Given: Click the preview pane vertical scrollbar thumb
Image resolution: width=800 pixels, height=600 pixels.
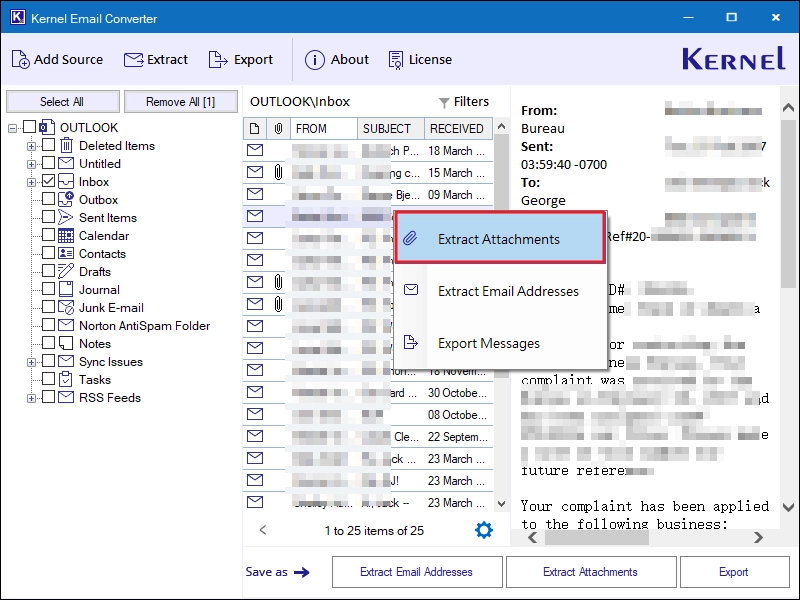Looking at the screenshot, I should (x=788, y=204).
